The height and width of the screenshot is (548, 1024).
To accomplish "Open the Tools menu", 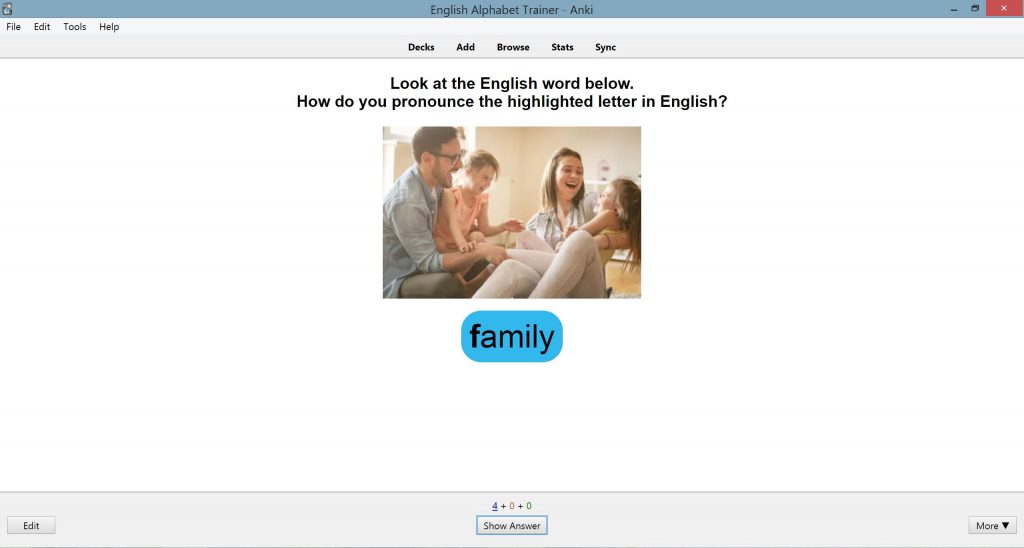I will click(74, 27).
